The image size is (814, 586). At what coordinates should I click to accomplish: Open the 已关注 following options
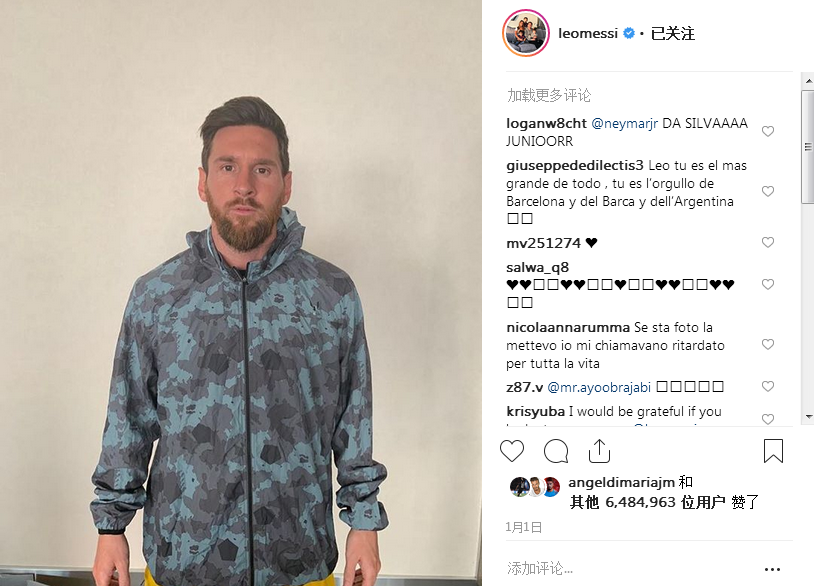672,33
